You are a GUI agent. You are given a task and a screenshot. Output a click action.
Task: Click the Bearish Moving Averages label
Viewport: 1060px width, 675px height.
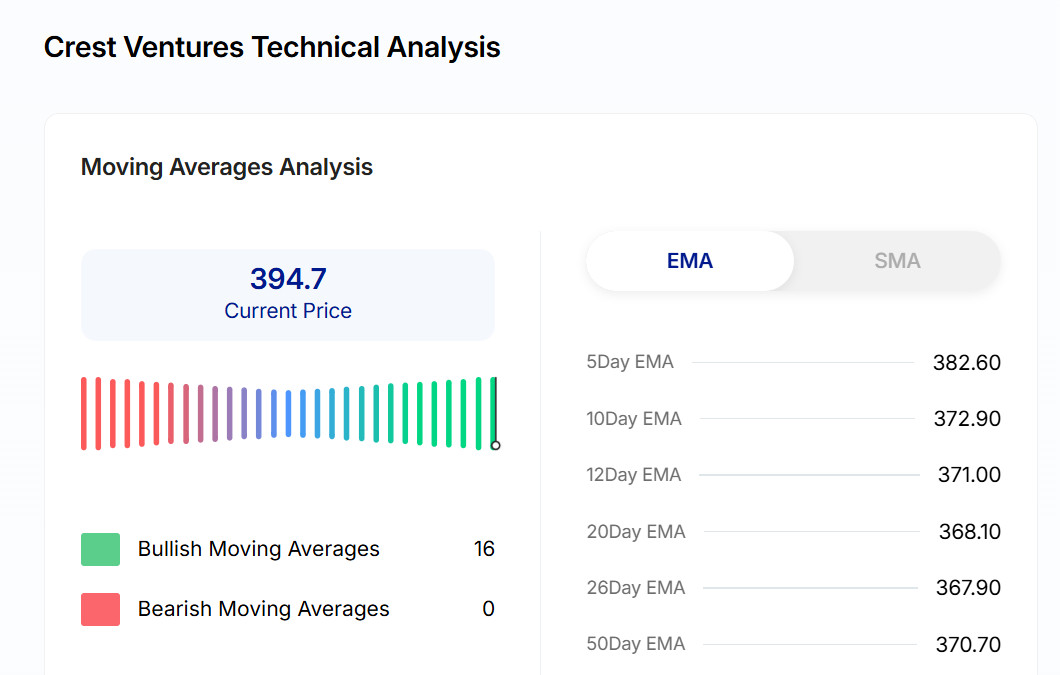[x=264, y=609]
